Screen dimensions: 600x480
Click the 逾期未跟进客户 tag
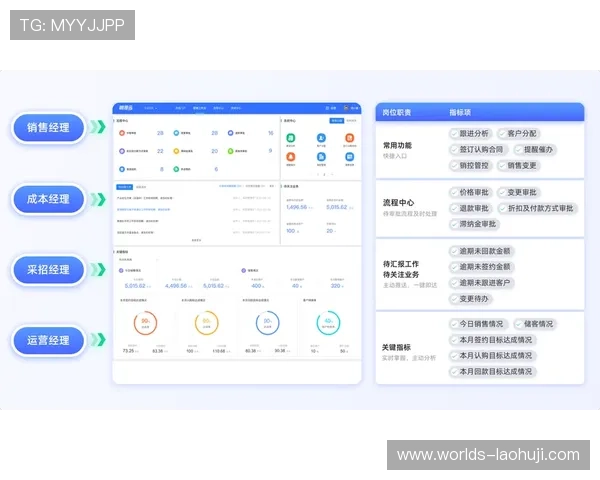coord(481,283)
